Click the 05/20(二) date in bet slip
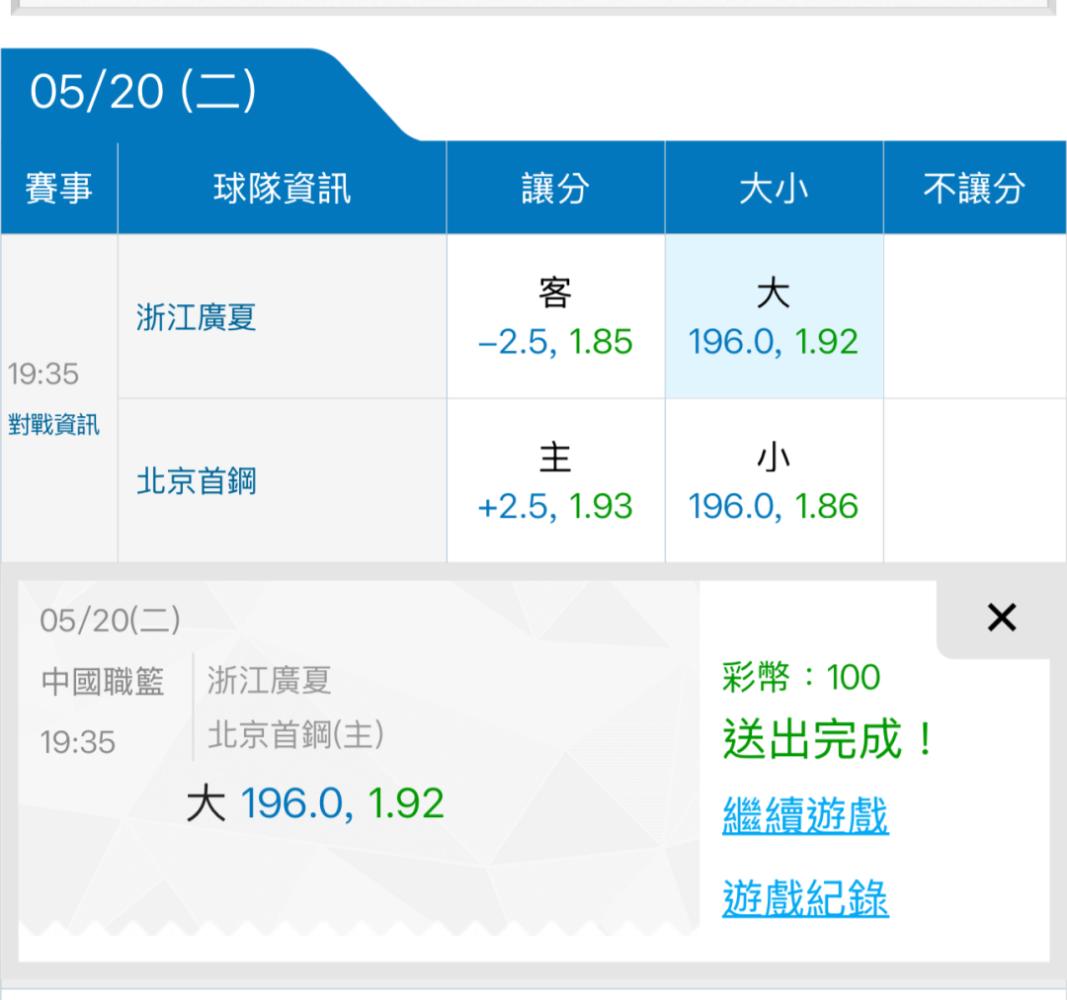This screenshot has height=1000, width=1067. (x=110, y=620)
